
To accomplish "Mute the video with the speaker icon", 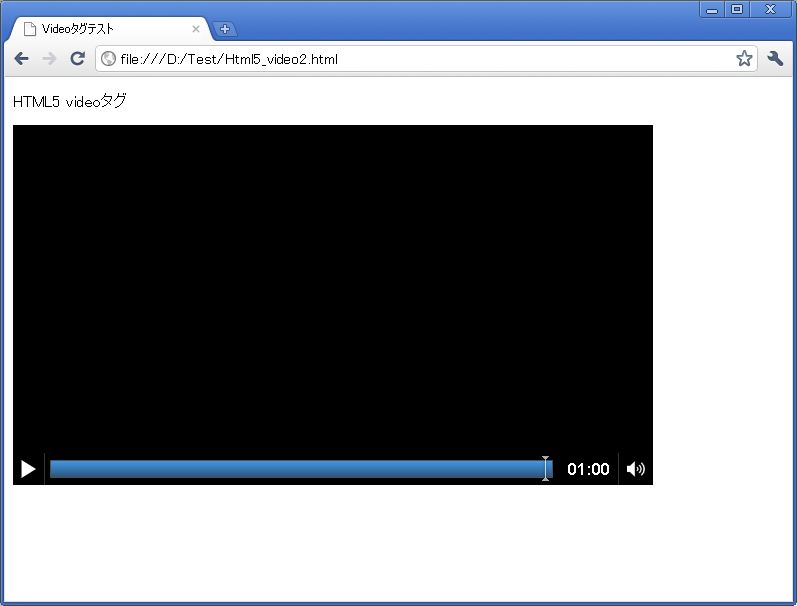I will pos(635,469).
